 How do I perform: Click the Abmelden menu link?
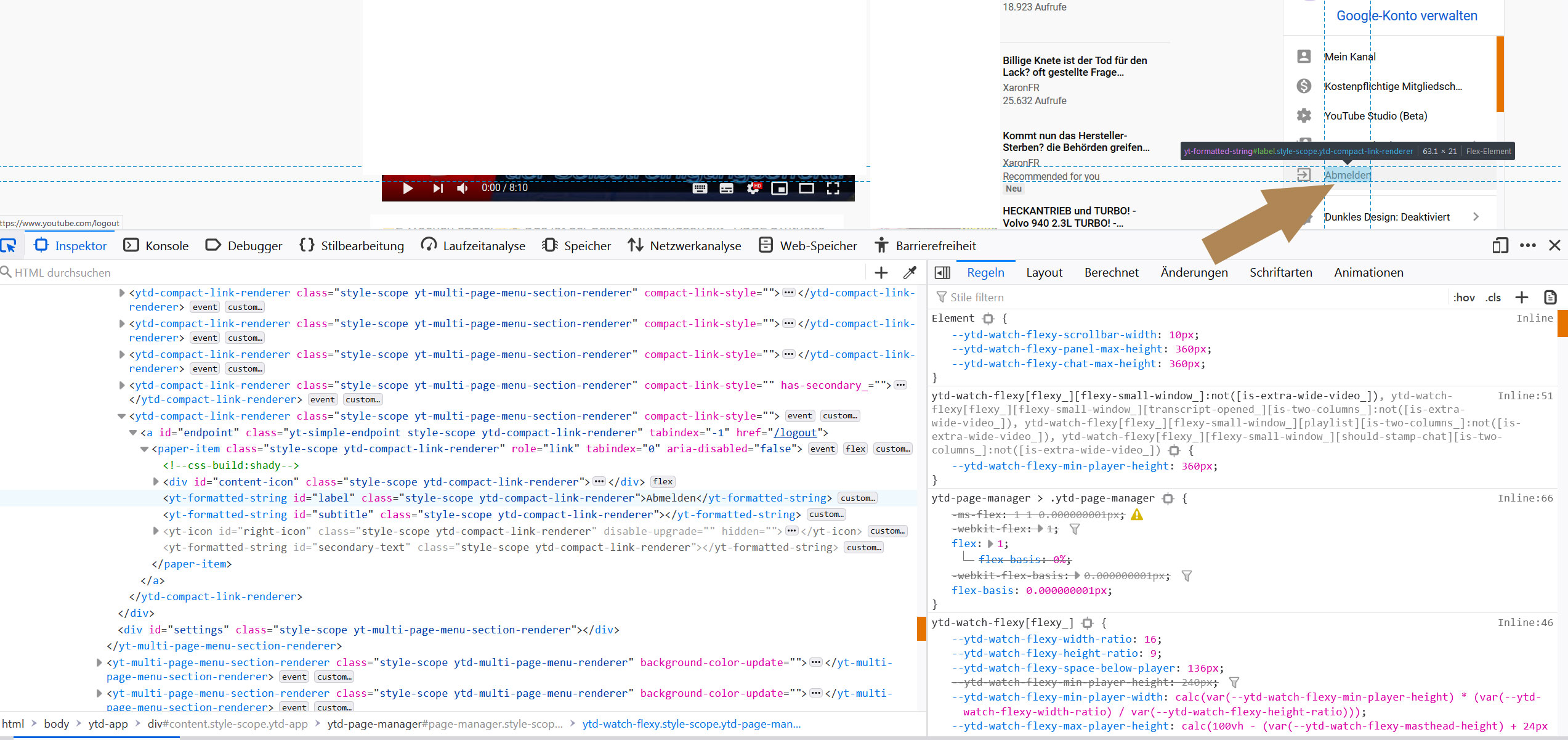coord(1347,175)
